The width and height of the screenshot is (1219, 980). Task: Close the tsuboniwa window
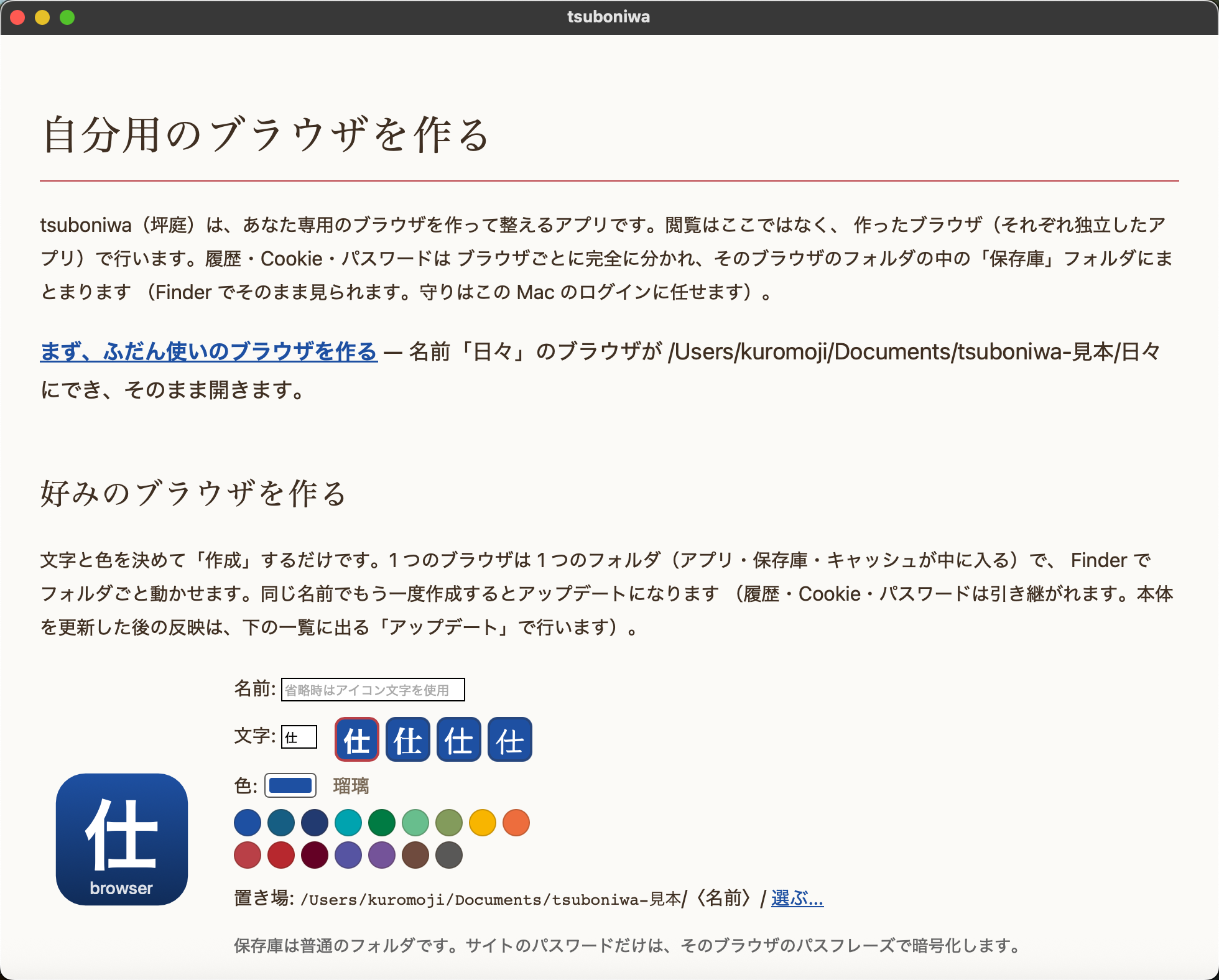pos(17,17)
